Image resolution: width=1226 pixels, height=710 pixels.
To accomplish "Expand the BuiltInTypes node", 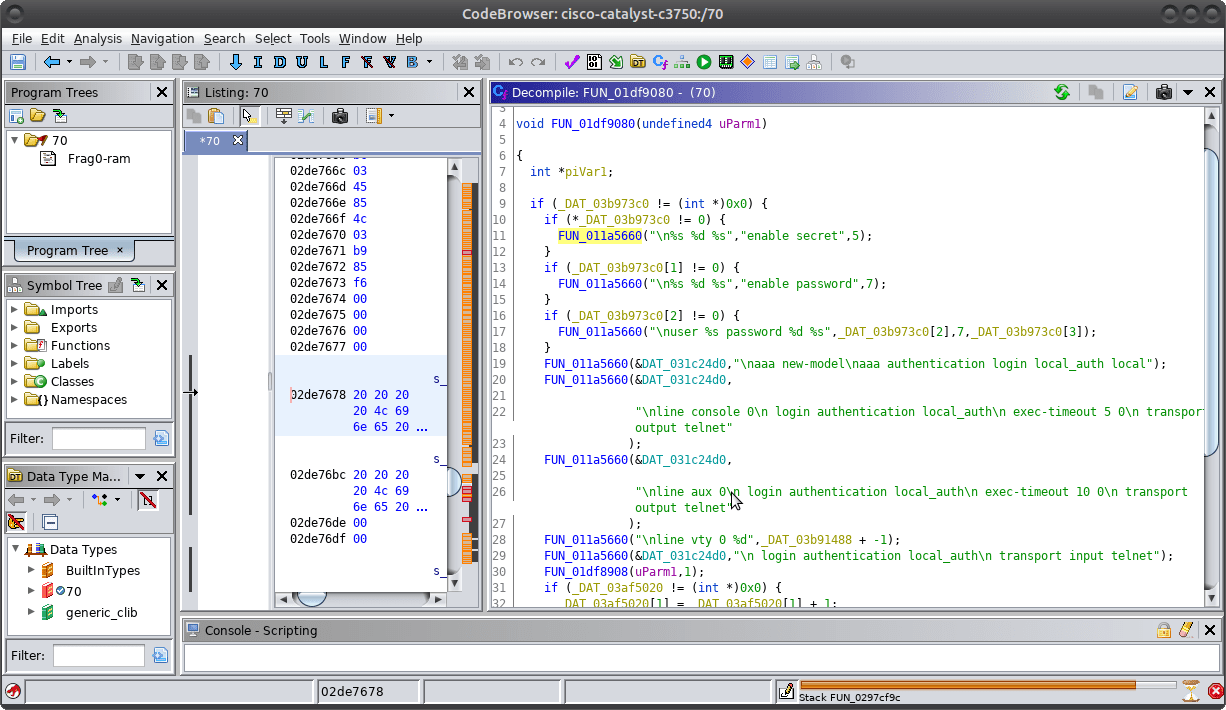I will [x=30, y=570].
